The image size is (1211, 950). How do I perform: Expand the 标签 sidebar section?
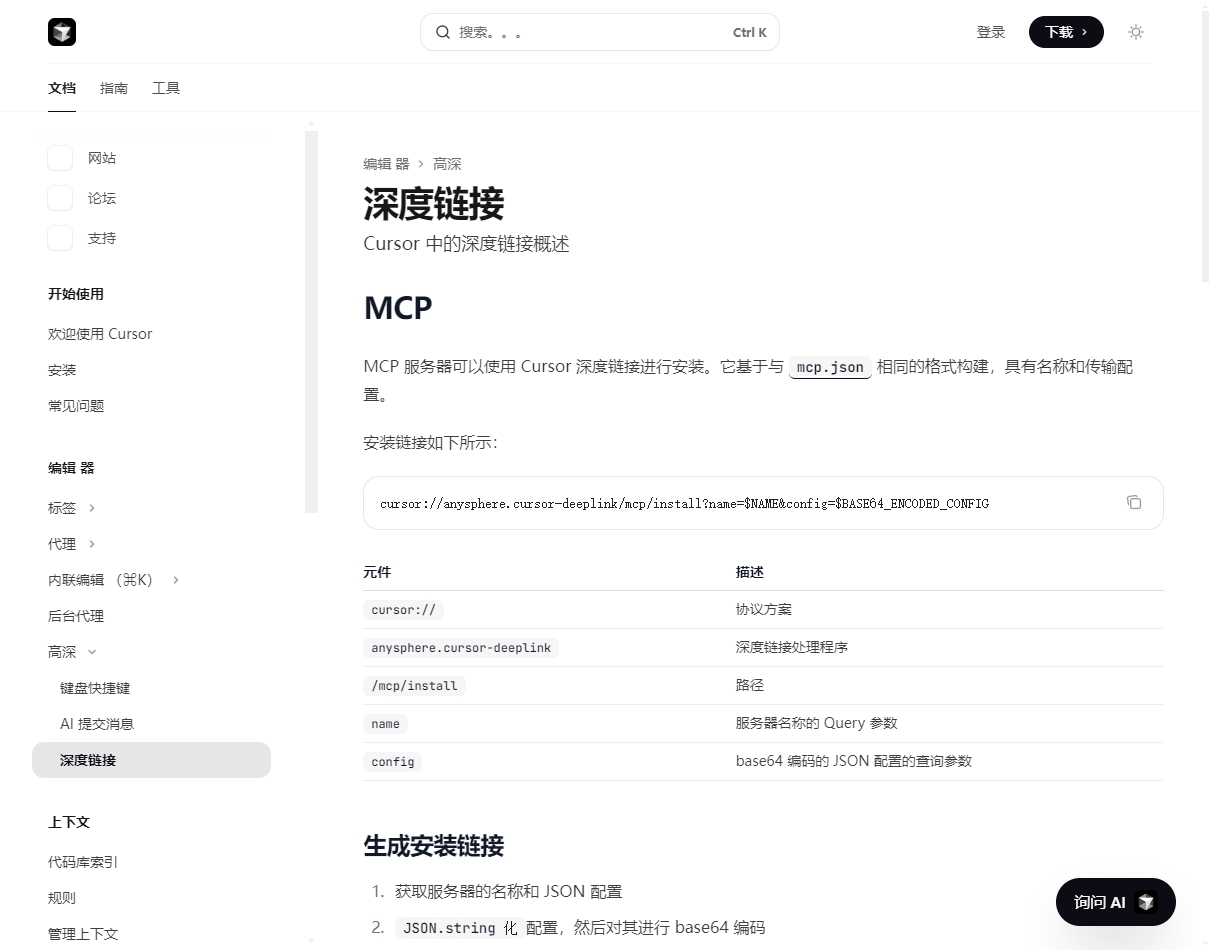tap(92, 508)
